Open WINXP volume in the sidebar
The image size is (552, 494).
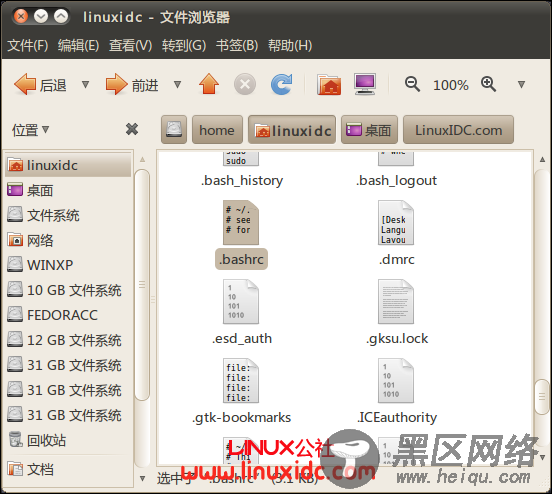pyautogui.click(x=68, y=265)
